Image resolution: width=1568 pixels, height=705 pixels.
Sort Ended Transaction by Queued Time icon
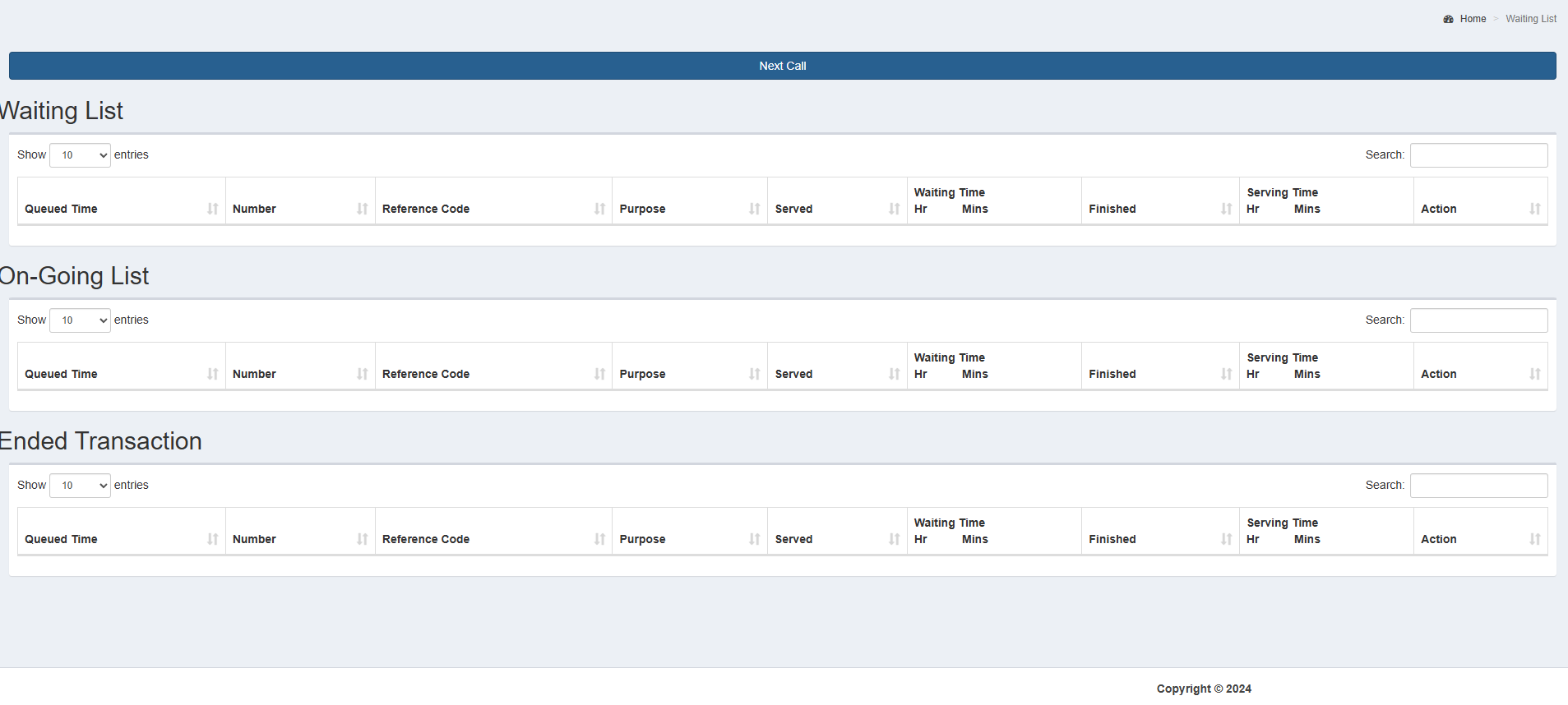[x=213, y=539]
